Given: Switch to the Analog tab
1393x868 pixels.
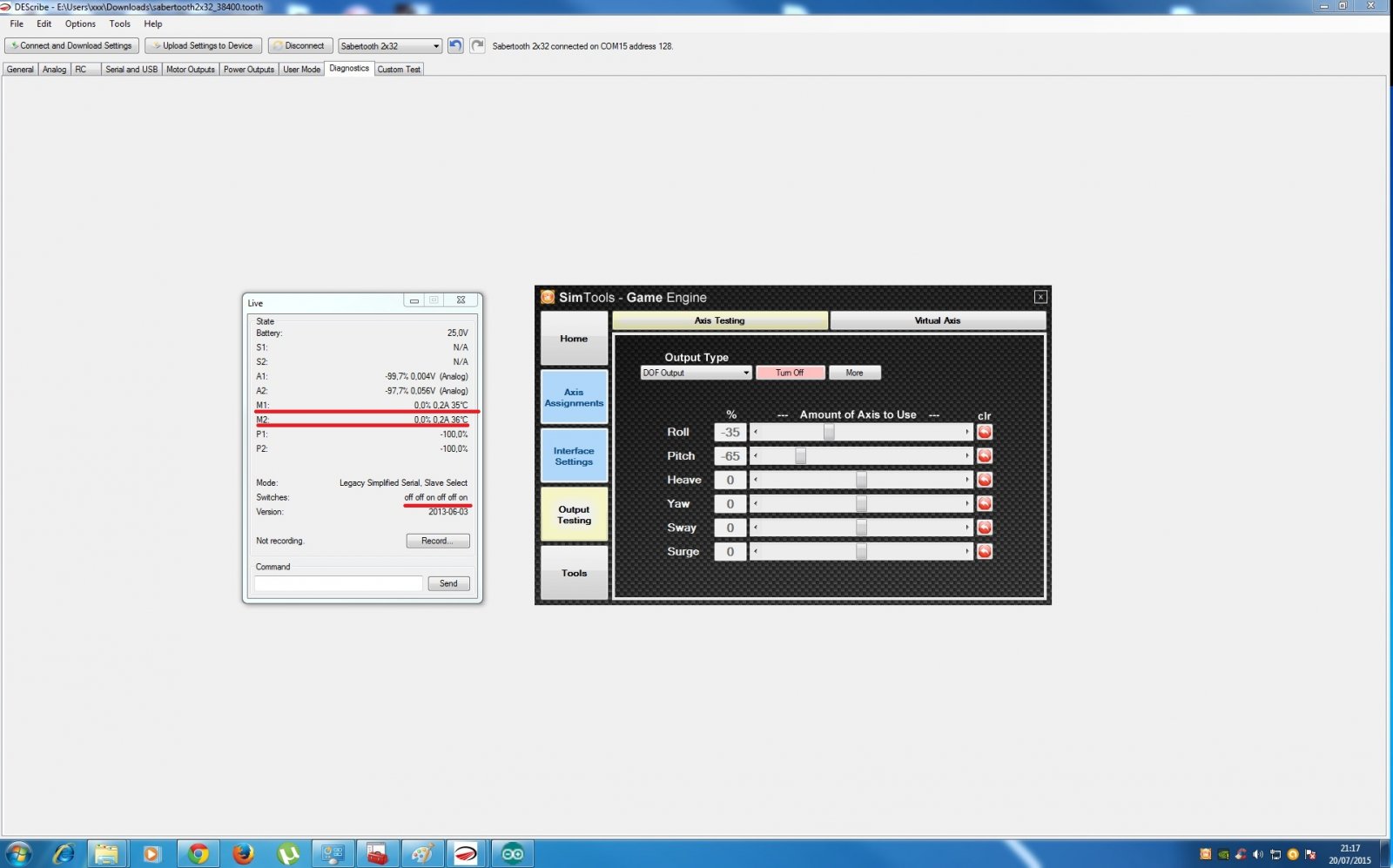Looking at the screenshot, I should click(x=54, y=69).
